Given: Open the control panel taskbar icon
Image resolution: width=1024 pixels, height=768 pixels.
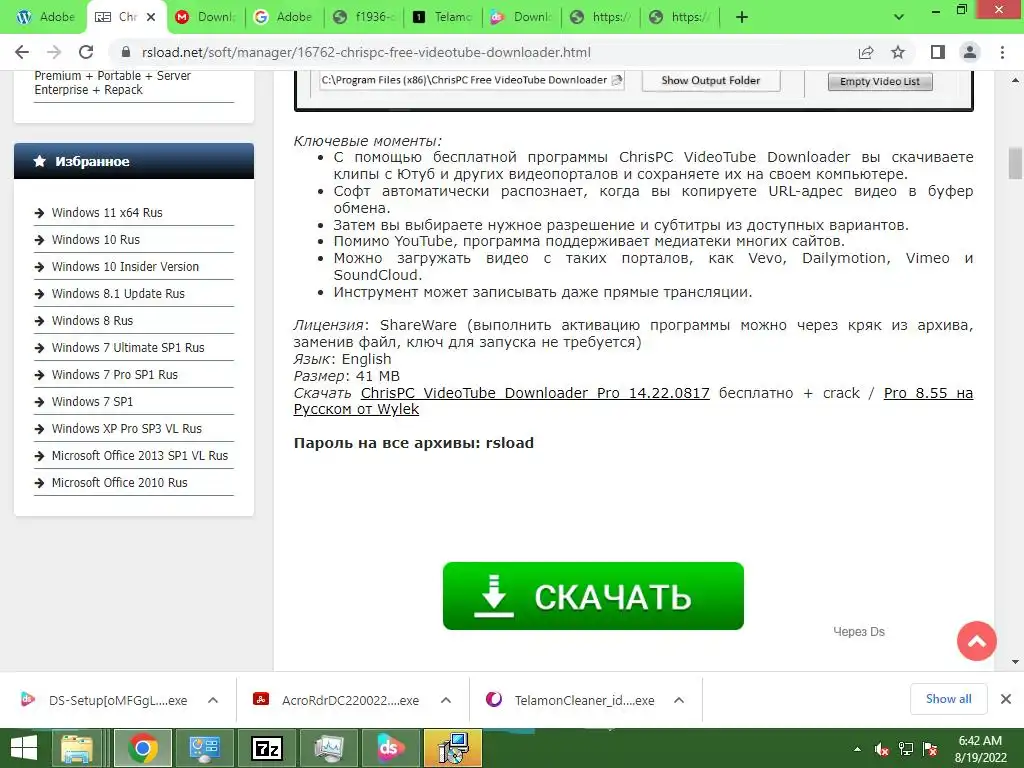Looking at the screenshot, I should [204, 748].
